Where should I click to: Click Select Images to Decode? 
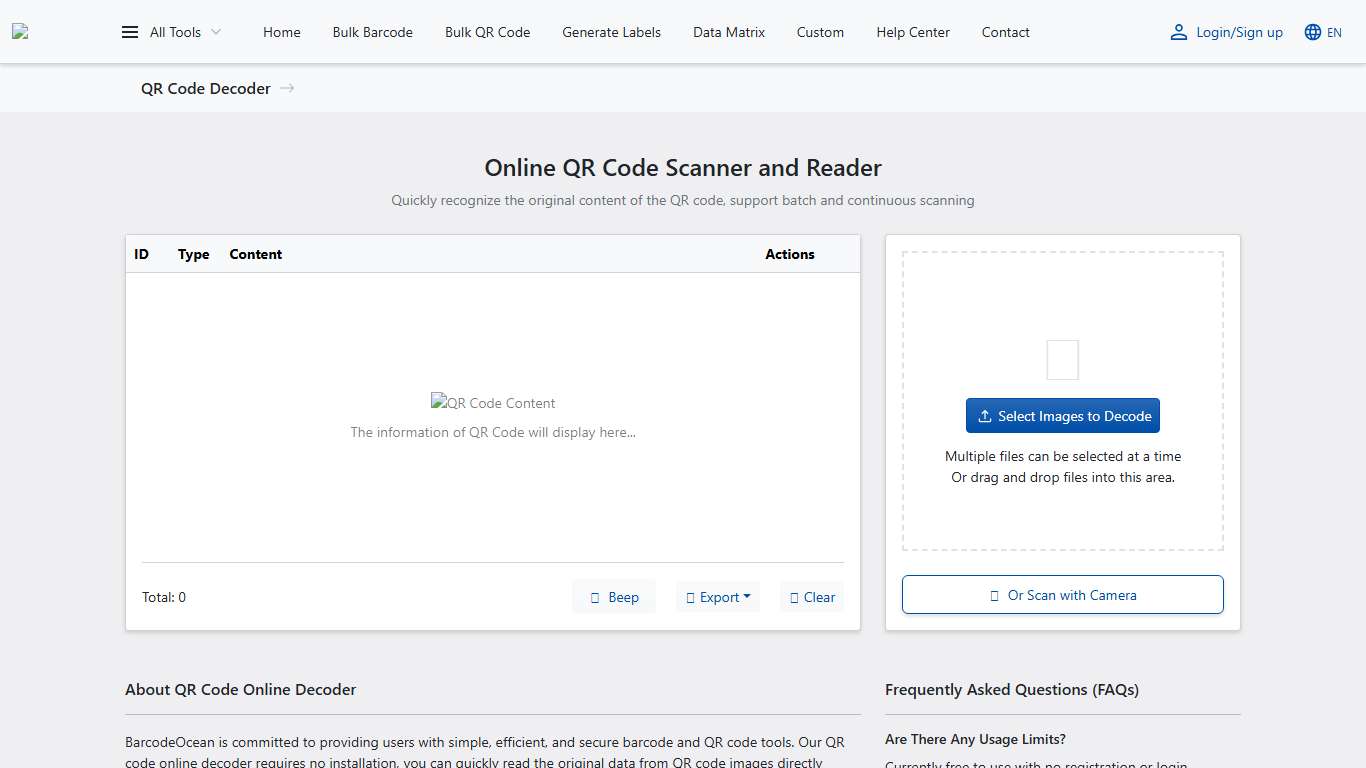click(x=1062, y=415)
